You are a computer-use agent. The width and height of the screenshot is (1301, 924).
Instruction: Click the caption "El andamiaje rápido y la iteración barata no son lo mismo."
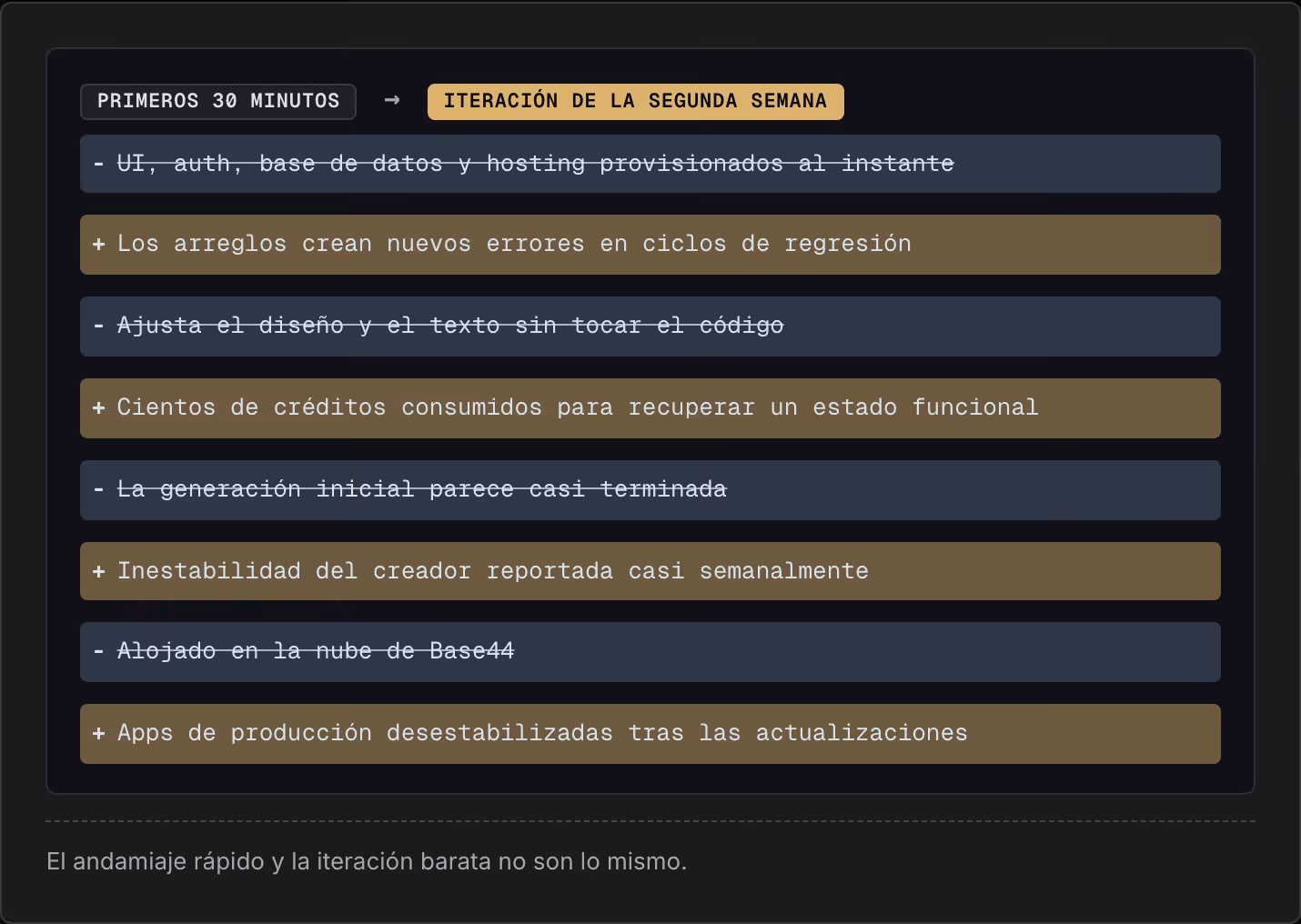(x=367, y=861)
